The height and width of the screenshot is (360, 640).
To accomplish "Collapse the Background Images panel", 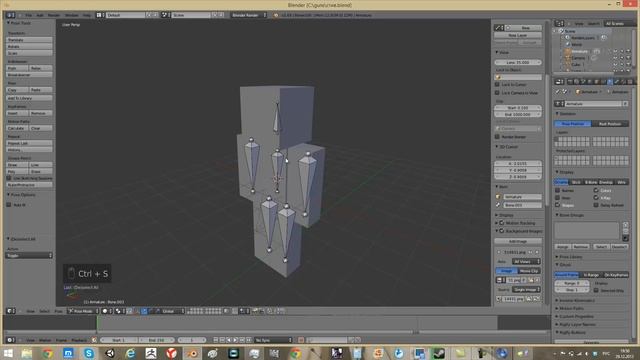I will (x=497, y=231).
